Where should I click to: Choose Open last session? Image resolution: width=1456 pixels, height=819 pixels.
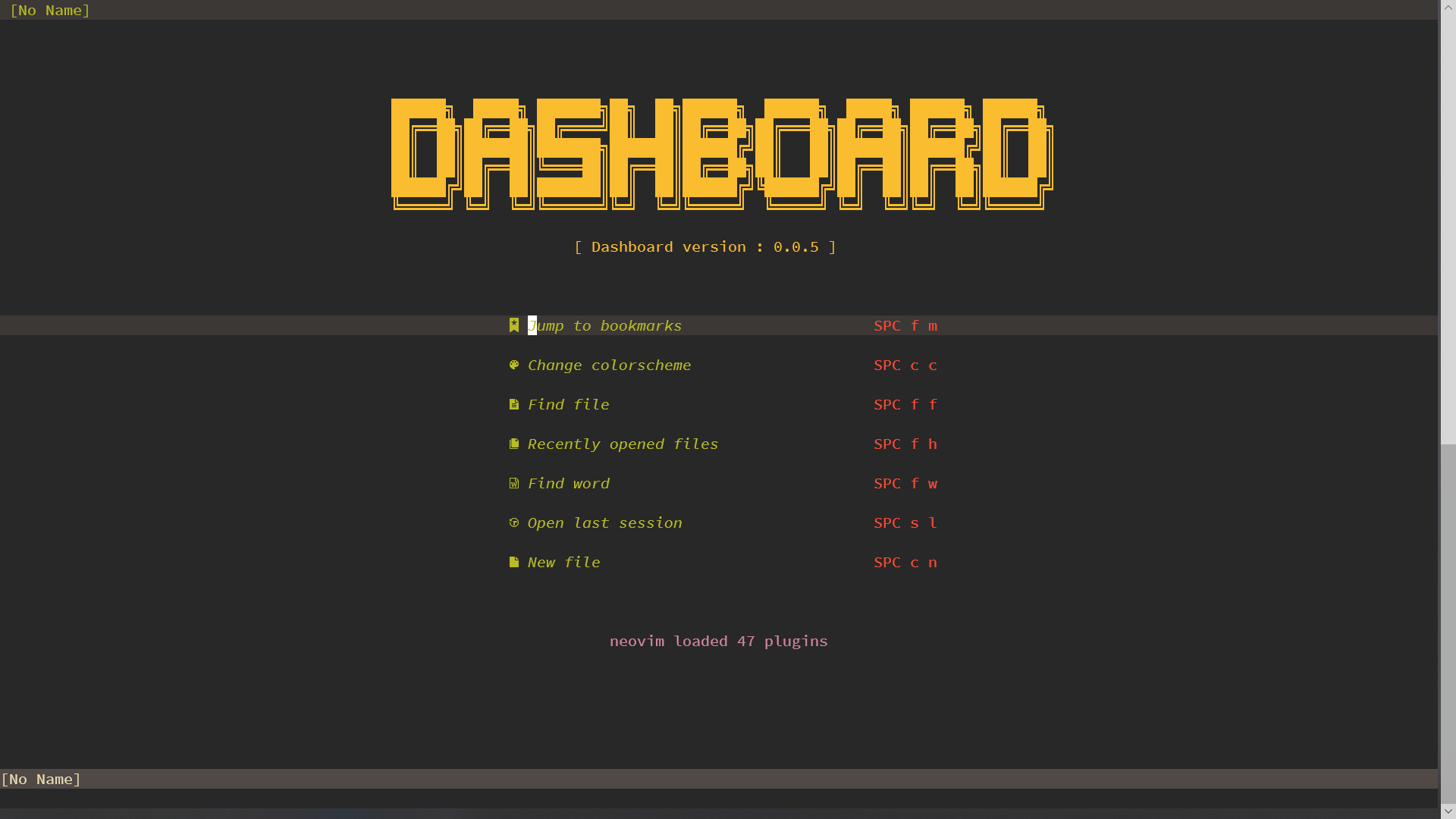point(604,523)
